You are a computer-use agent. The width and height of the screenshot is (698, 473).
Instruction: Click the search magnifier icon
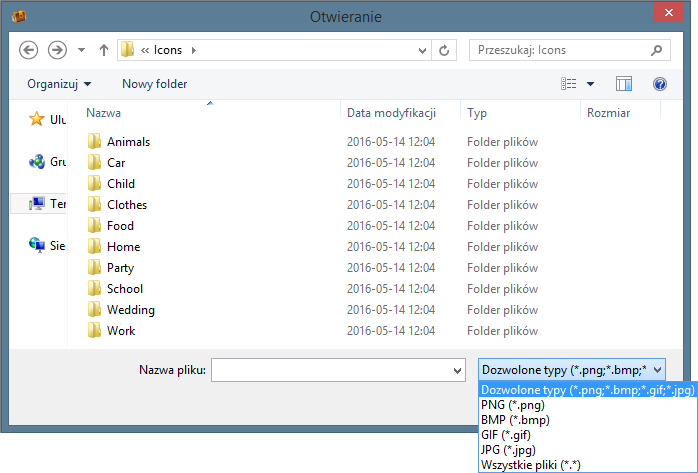tap(656, 49)
